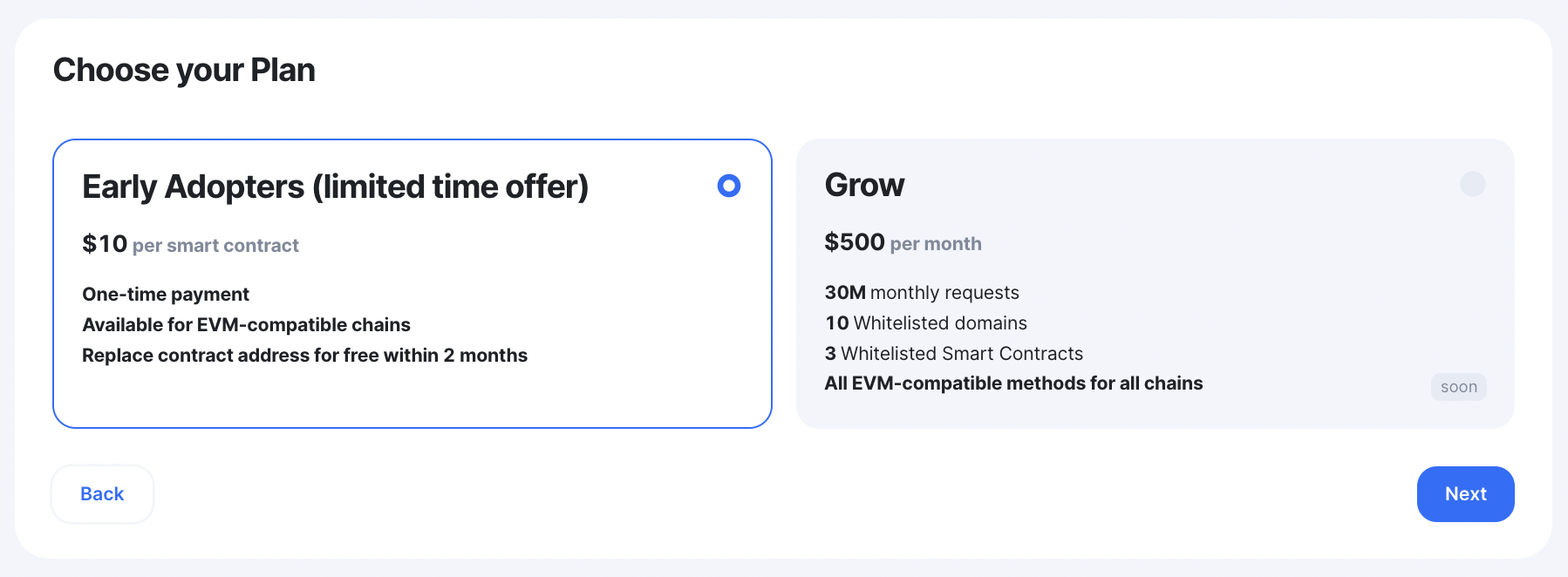Image resolution: width=1568 pixels, height=577 pixels.
Task: Click the per month label beside $500
Action: pyautogui.click(x=936, y=244)
